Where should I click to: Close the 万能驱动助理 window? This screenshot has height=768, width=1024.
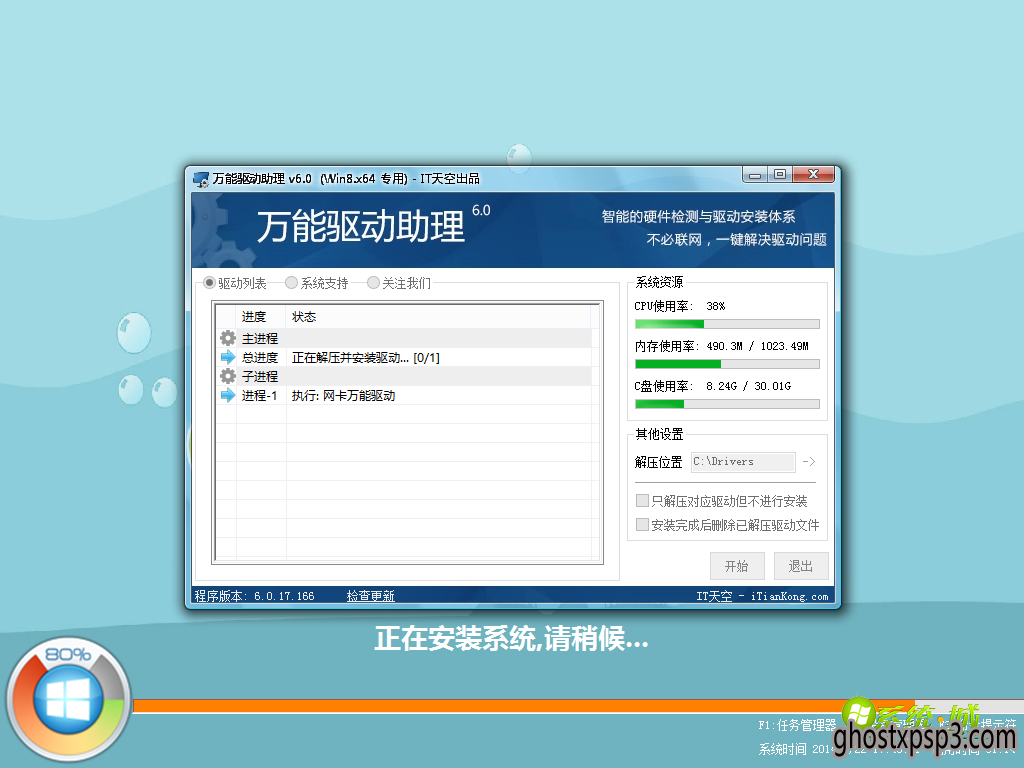click(813, 174)
